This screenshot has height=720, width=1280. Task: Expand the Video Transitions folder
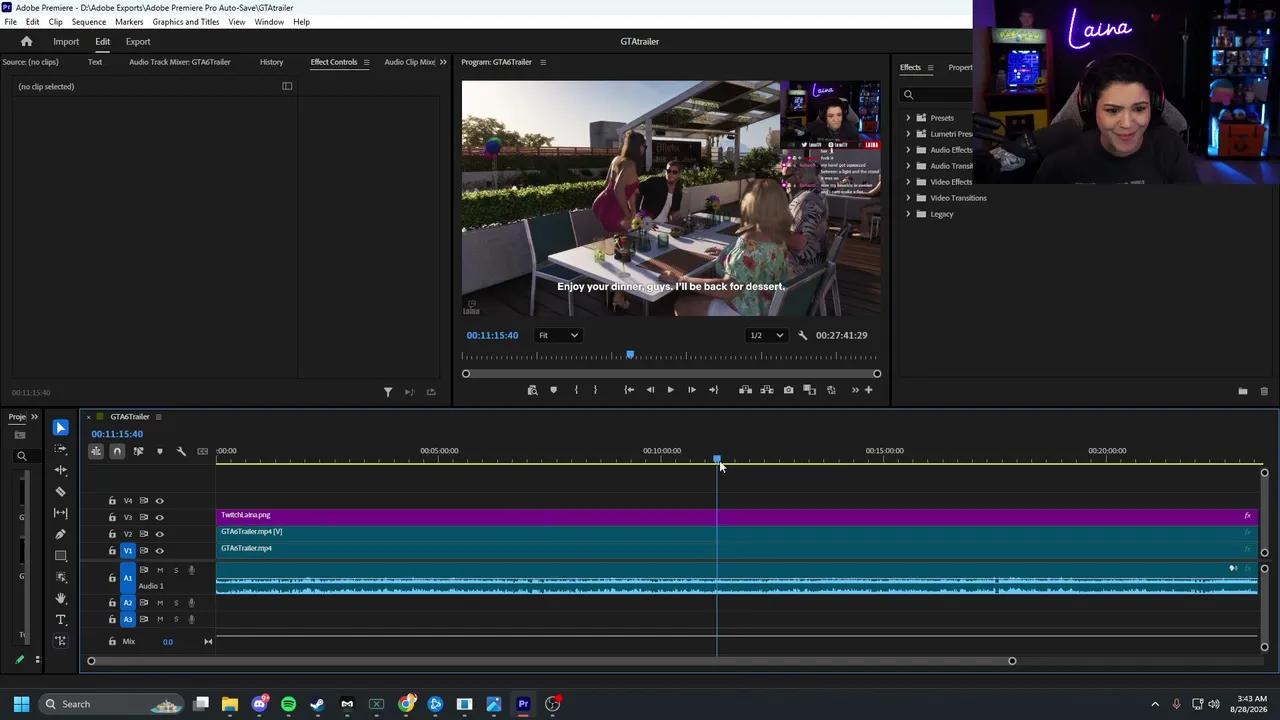(x=908, y=198)
